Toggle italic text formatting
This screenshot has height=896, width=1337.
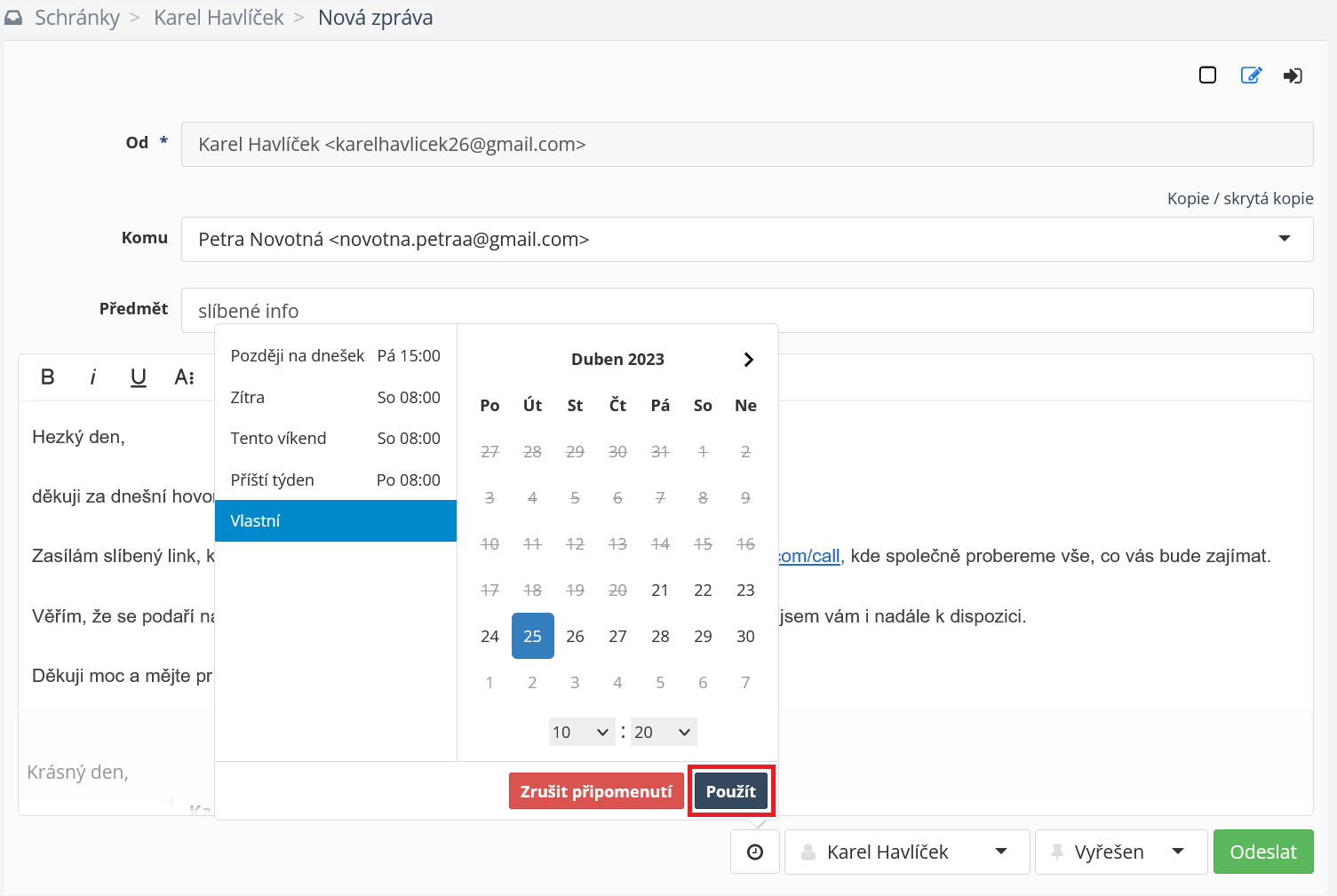click(x=92, y=377)
